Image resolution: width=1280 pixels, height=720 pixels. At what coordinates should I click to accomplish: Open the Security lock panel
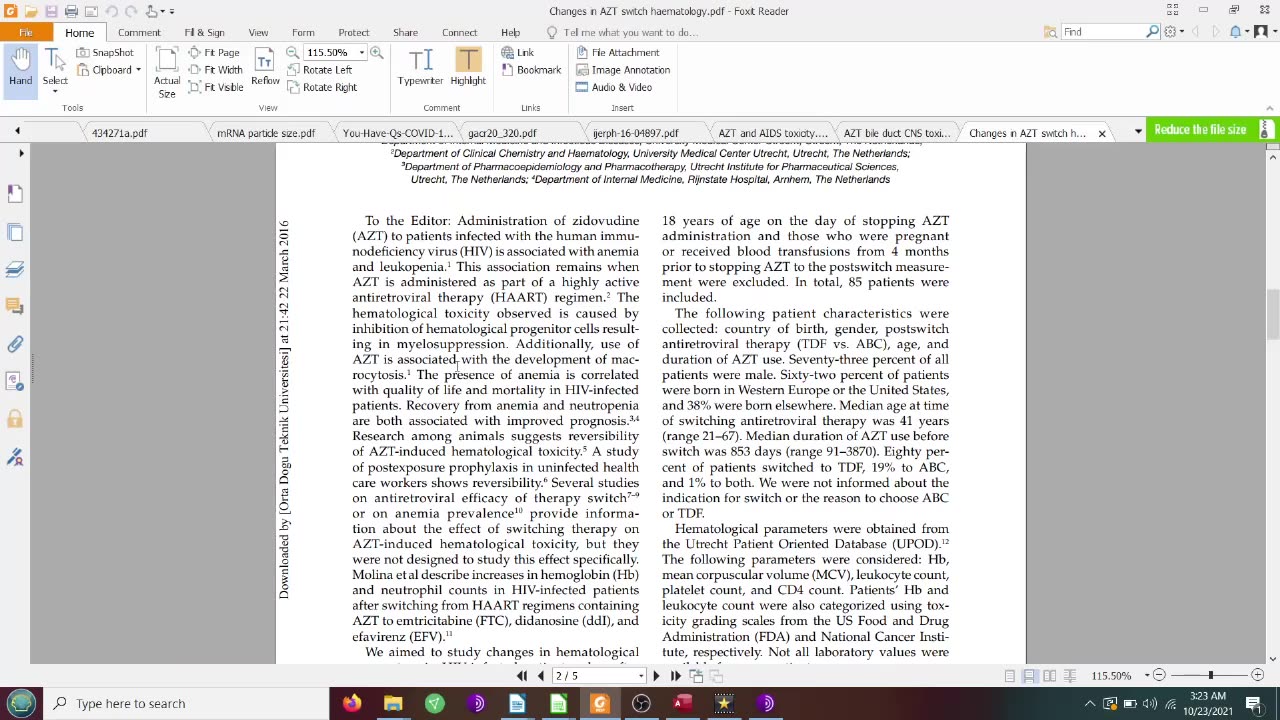pos(15,419)
